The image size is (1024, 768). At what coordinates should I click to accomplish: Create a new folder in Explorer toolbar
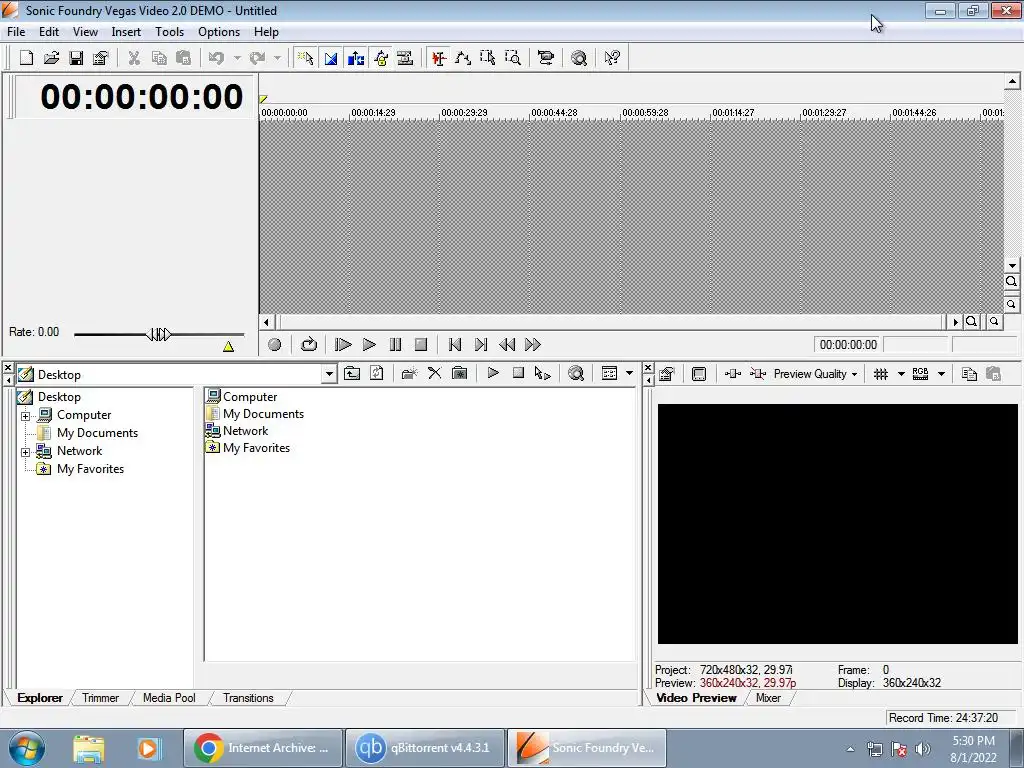coord(409,374)
